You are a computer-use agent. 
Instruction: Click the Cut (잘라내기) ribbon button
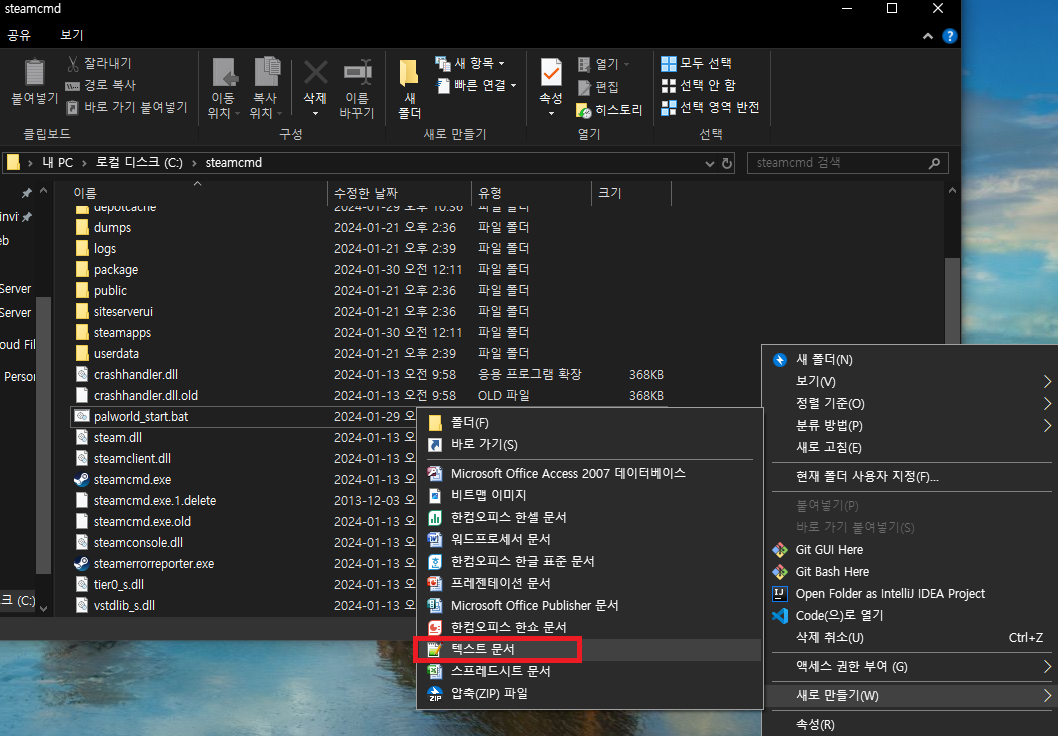click(99, 63)
